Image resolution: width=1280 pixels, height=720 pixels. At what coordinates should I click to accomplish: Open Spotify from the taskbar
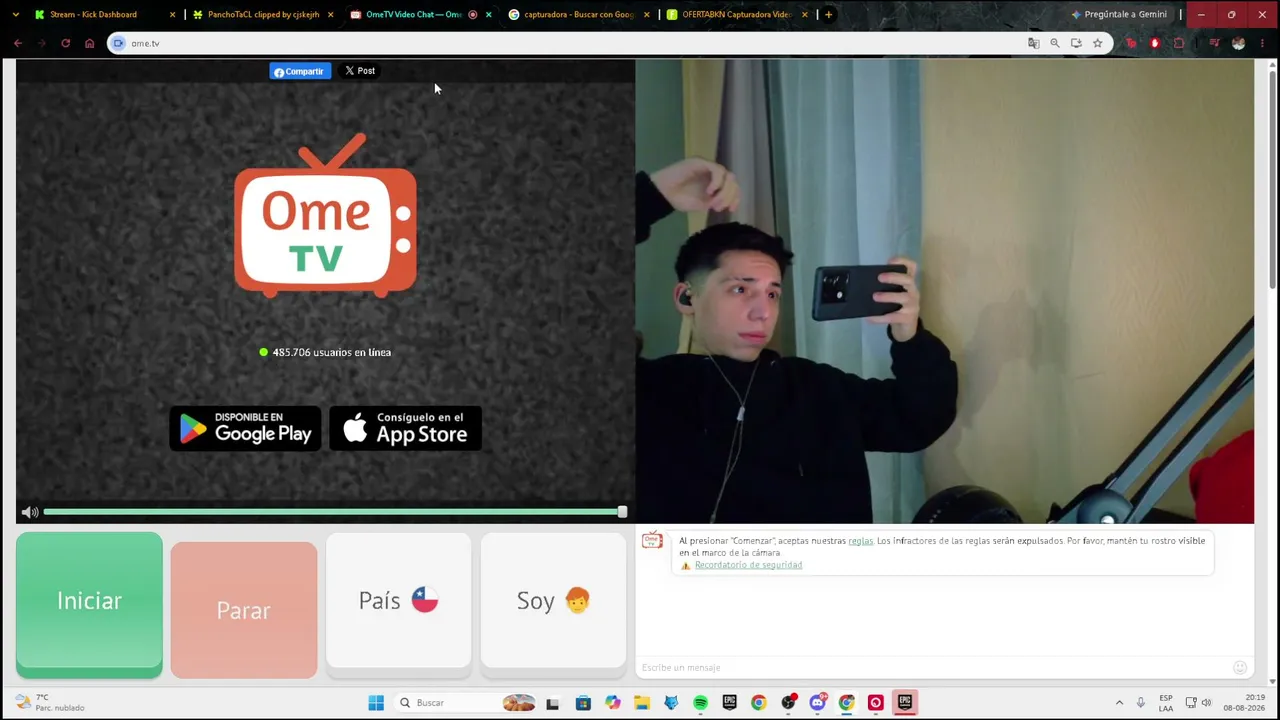pos(700,703)
